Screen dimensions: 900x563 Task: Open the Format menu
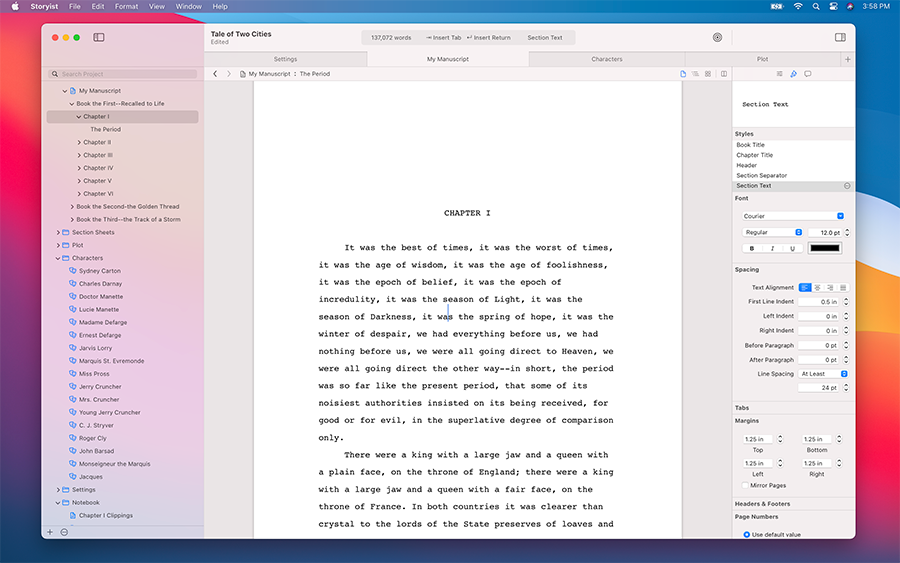126,6
